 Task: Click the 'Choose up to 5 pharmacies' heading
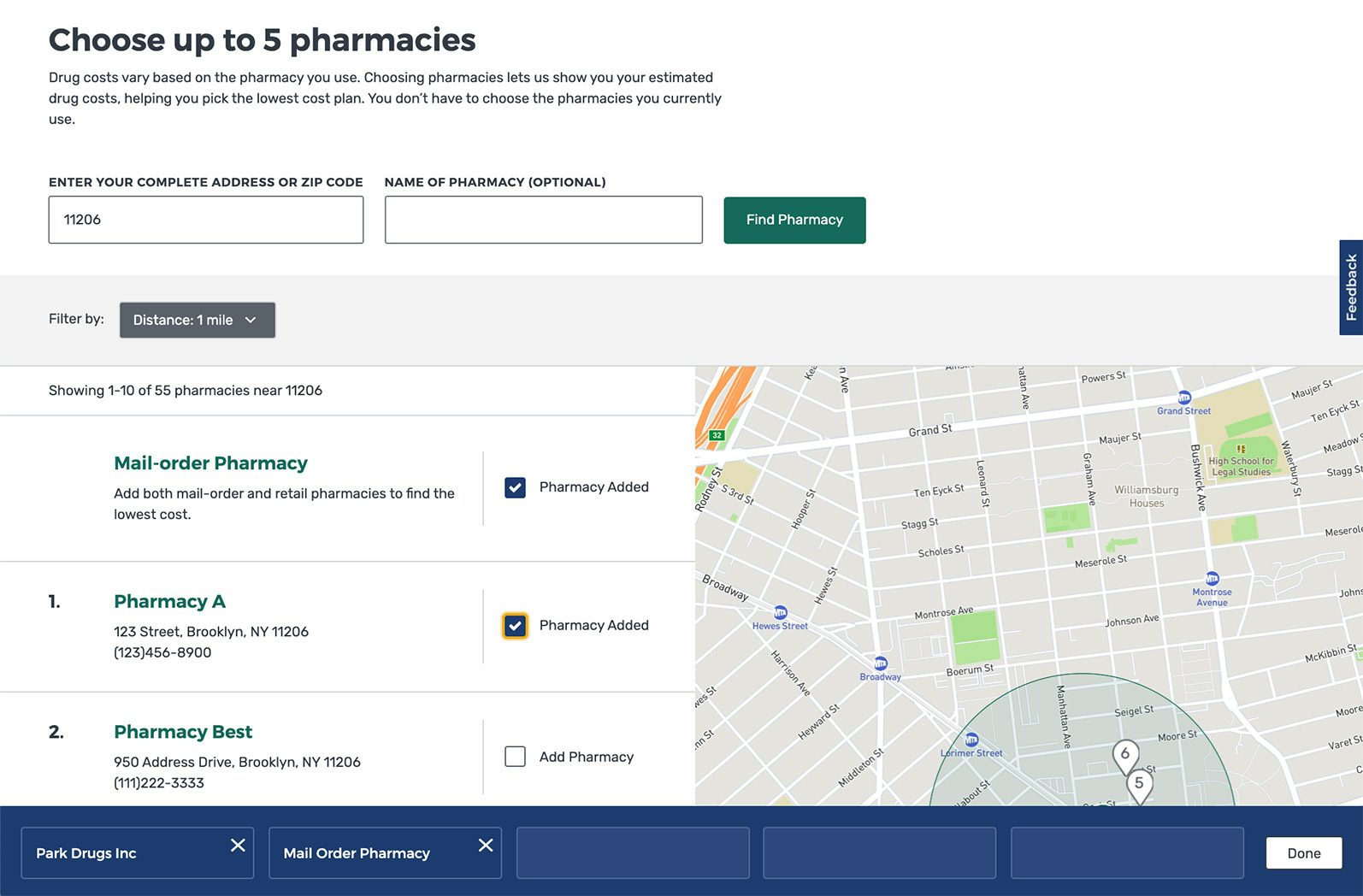click(x=262, y=40)
